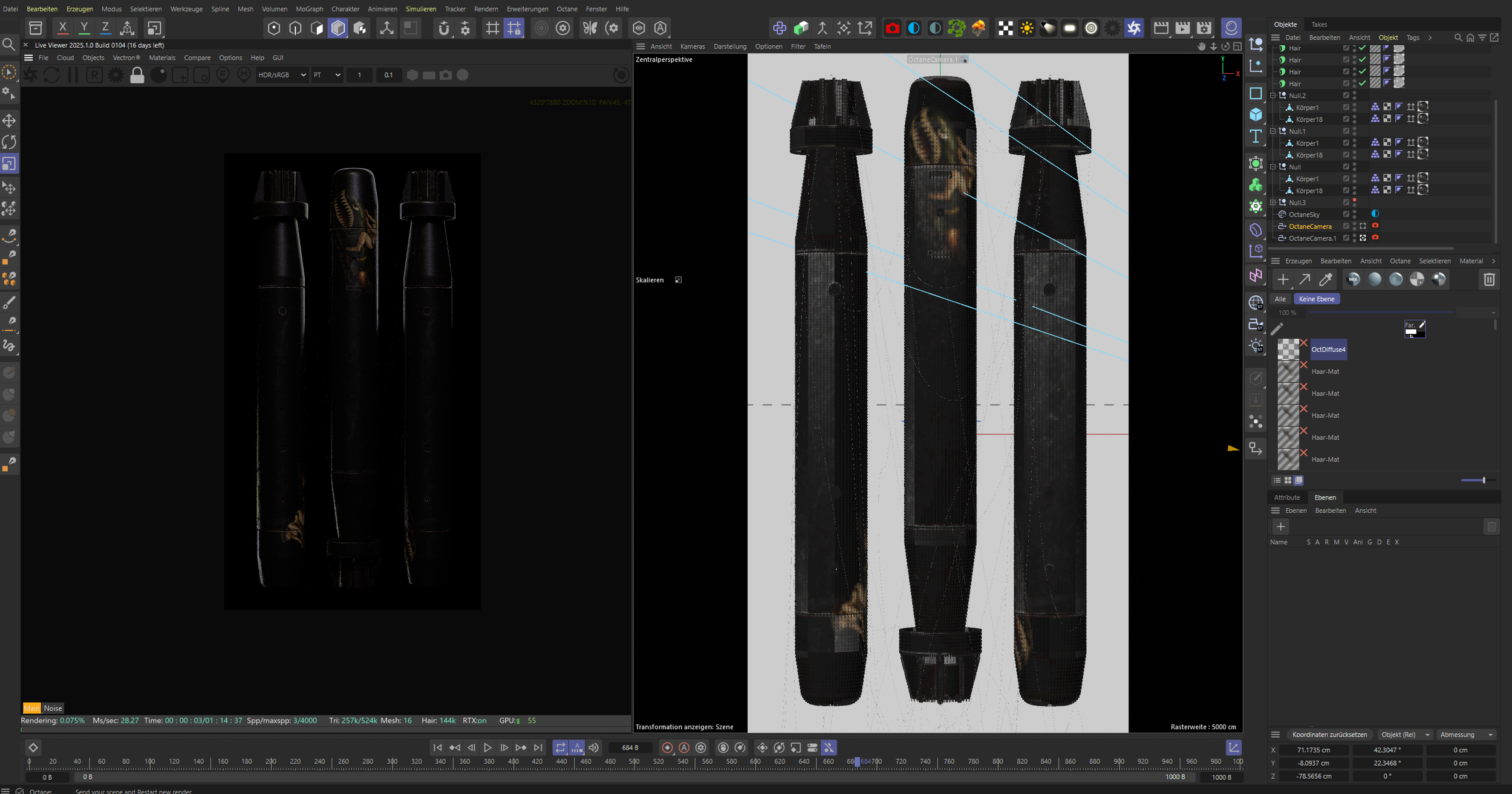Click the Cube primitive icon

1256,115
